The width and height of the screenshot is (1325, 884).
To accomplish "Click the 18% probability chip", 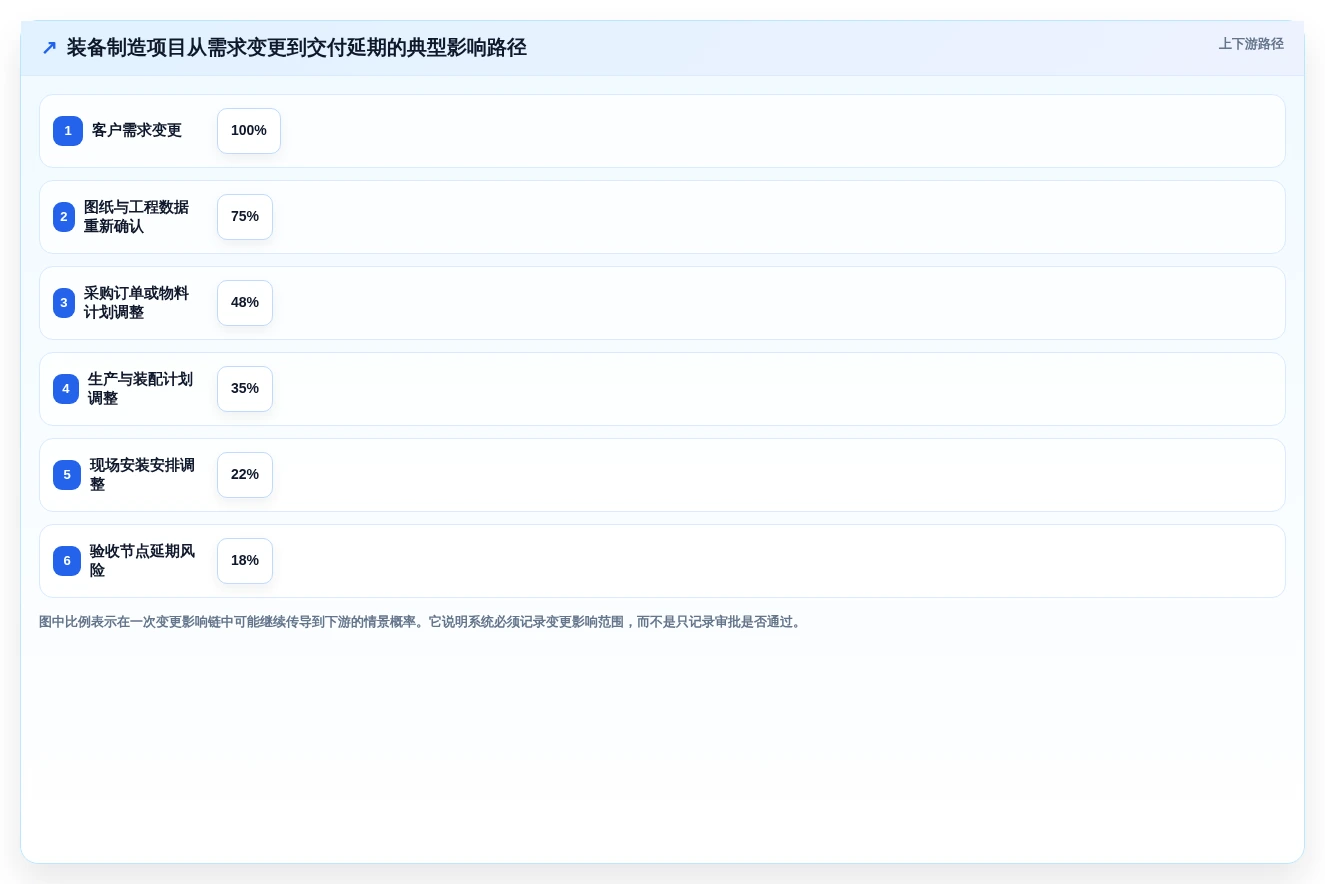I will 245,561.
